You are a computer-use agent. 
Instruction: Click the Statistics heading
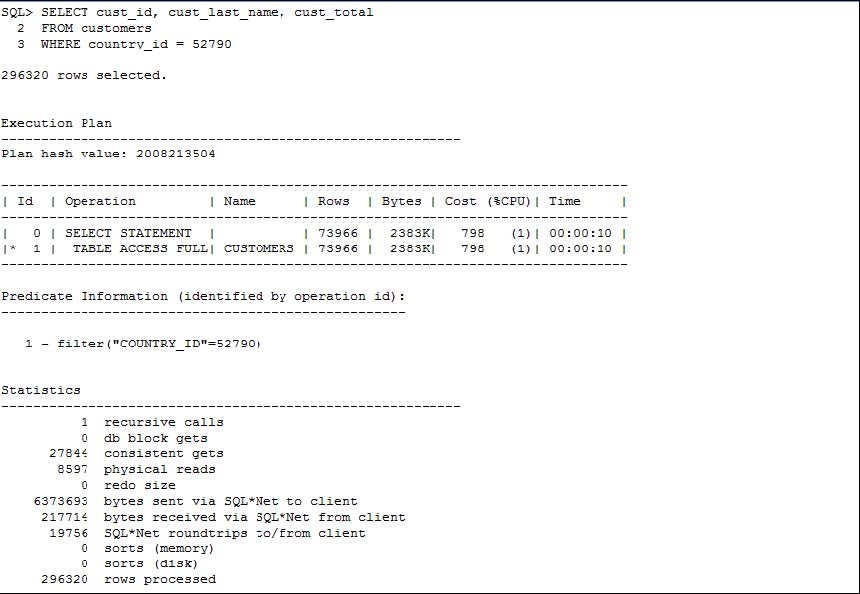41,390
